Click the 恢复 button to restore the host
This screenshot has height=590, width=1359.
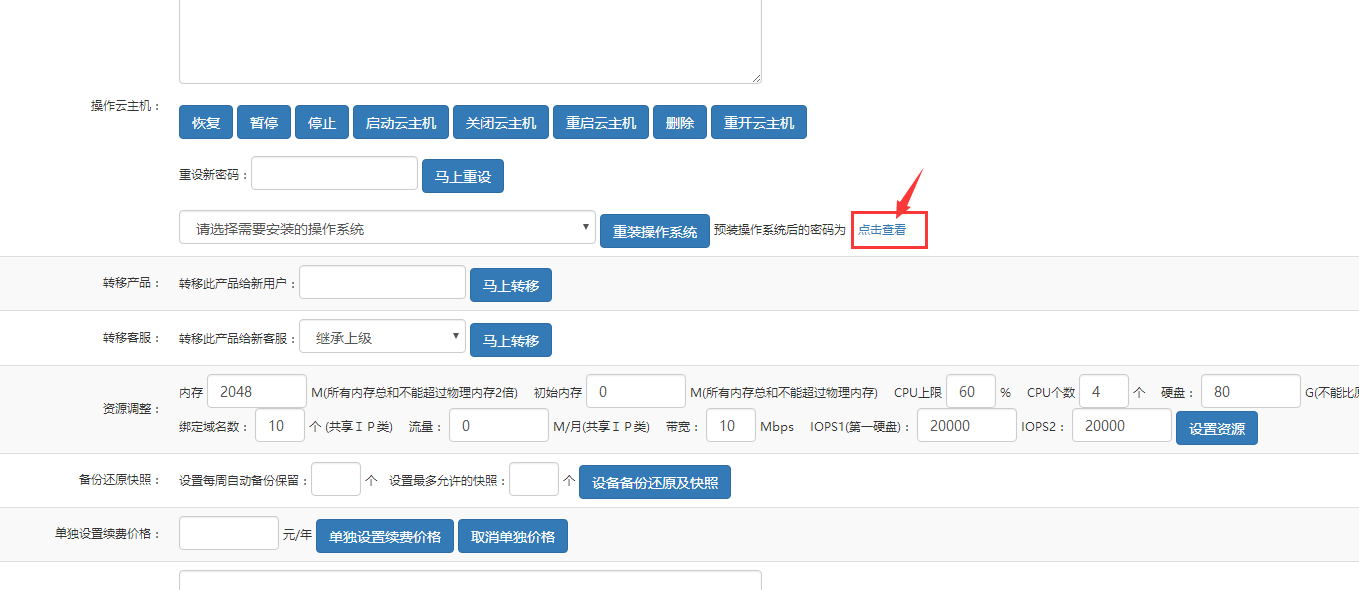pyautogui.click(x=205, y=121)
